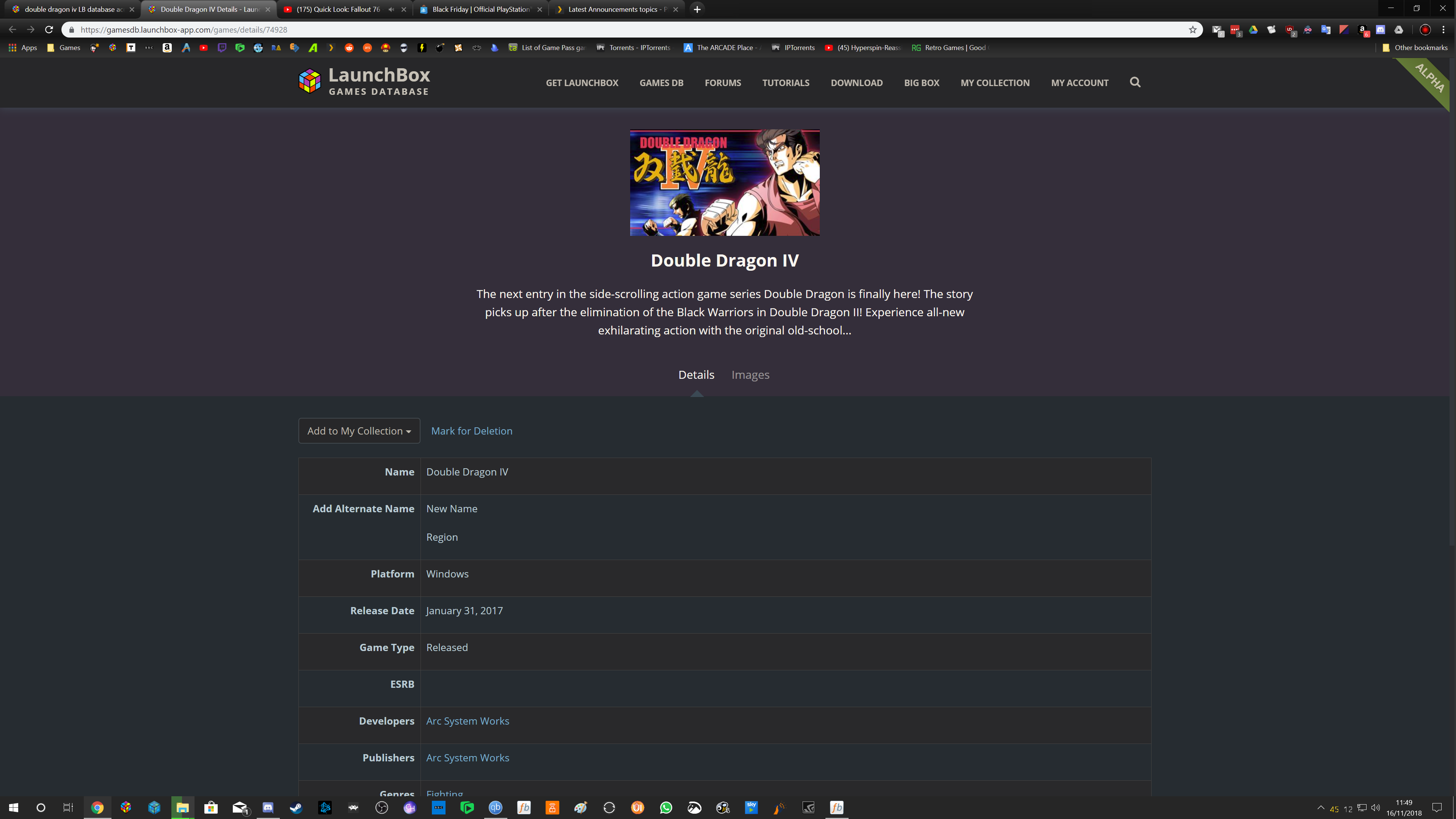Go to FORUMS in the navigation
The width and height of the screenshot is (1456, 819).
723,83
